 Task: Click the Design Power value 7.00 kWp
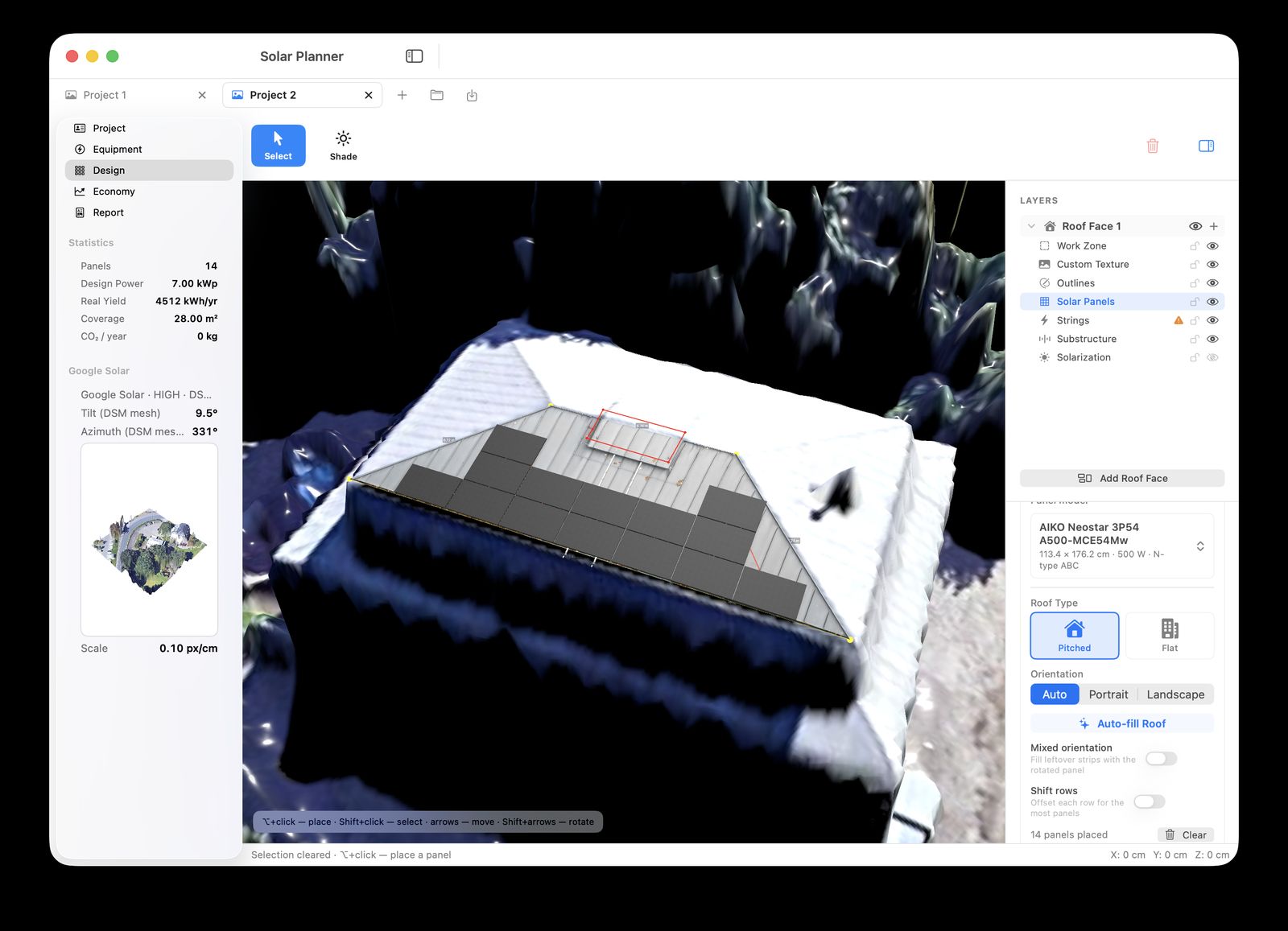(194, 283)
